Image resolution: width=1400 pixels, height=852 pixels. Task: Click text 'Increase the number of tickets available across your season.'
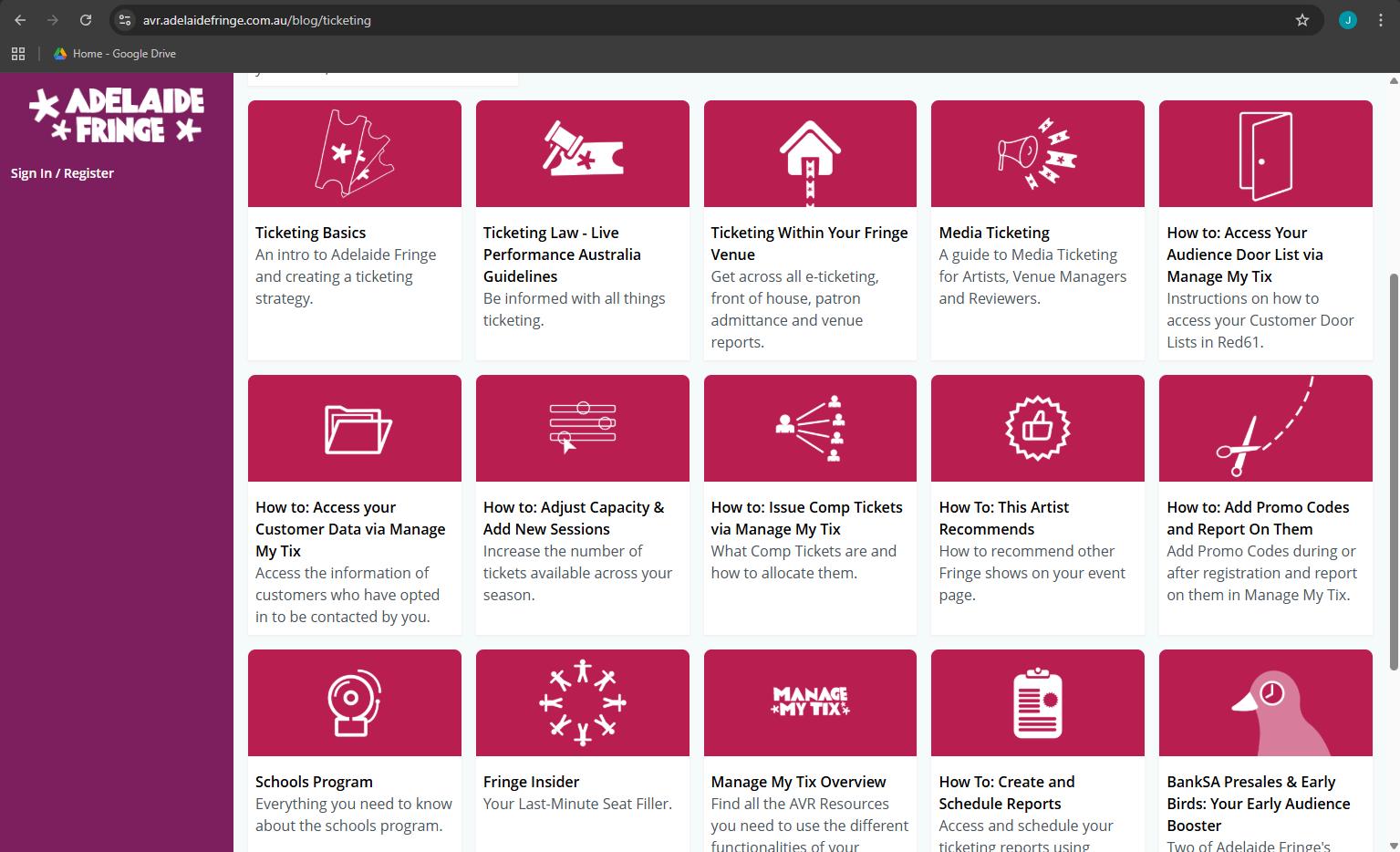577,573
